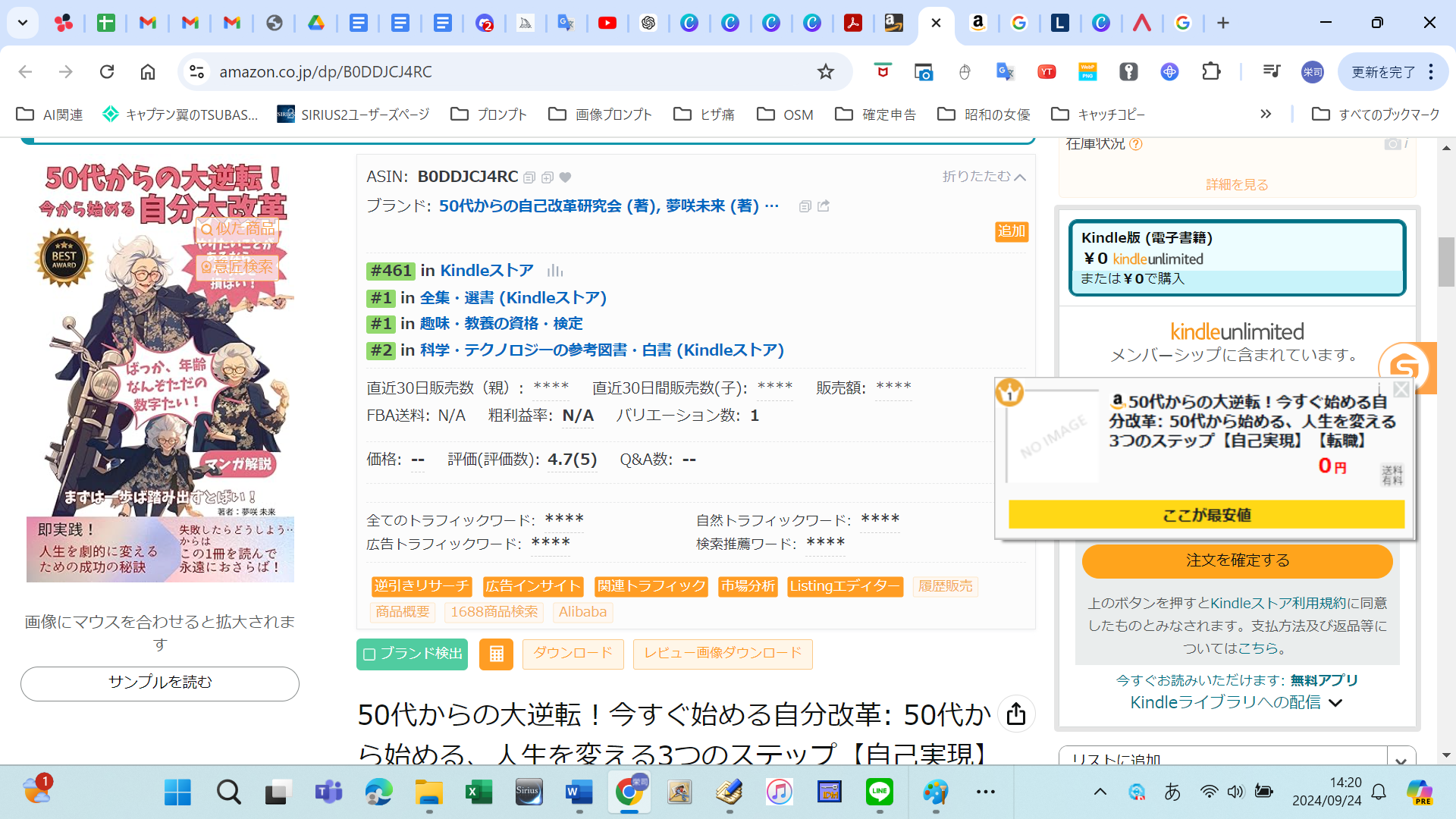Image resolution: width=1456 pixels, height=819 pixels.
Task: Select the Kindle版 (電子書籍) format box
Action: 1237,258
